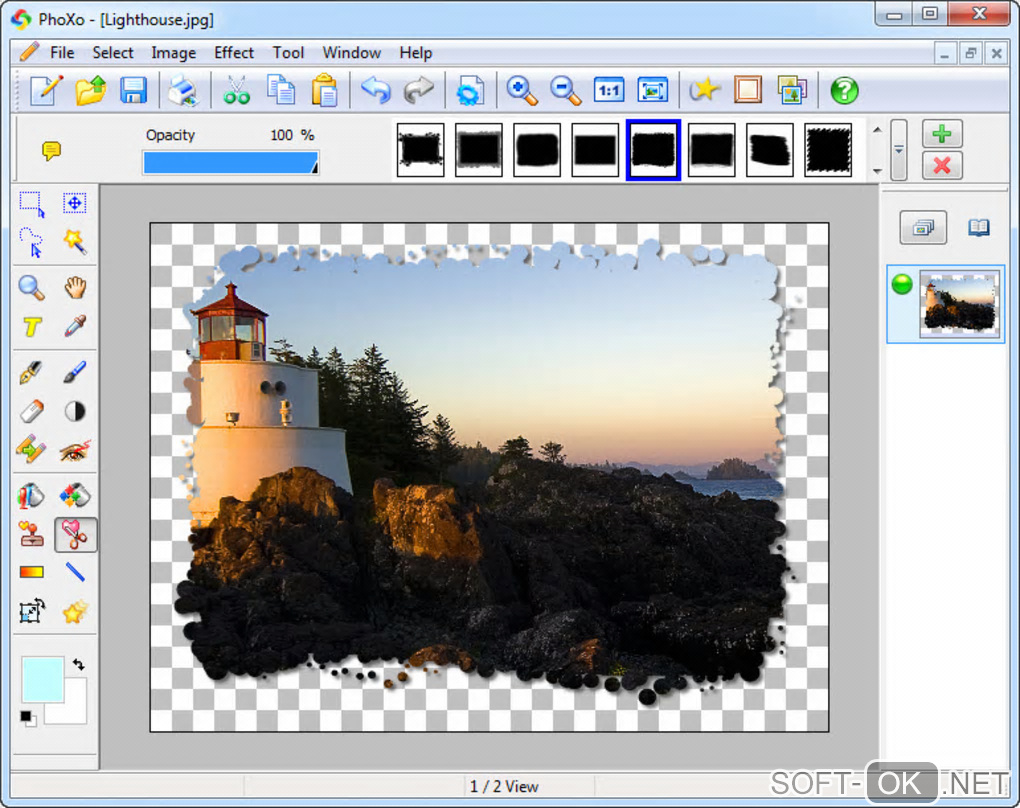Pick the Eyedropper color picker tool
The image size is (1020, 808).
pyautogui.click(x=75, y=326)
